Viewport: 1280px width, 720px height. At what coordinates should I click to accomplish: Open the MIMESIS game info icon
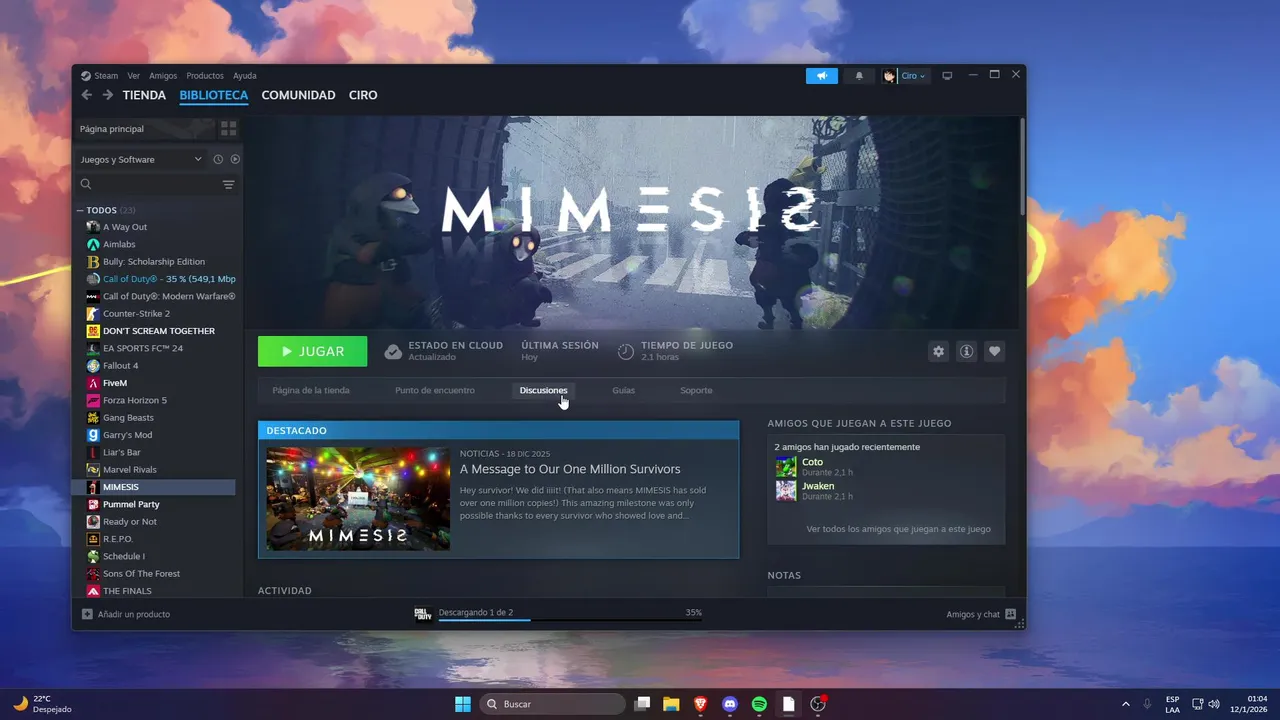click(966, 351)
